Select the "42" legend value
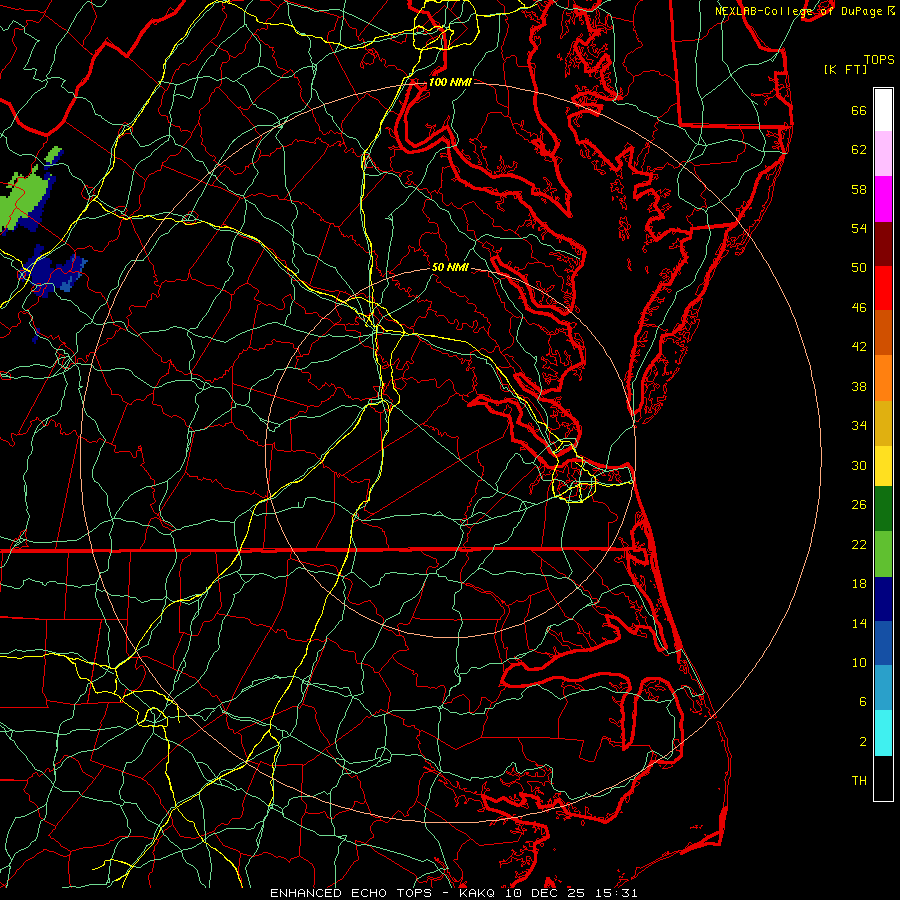900x900 pixels. 859,347
